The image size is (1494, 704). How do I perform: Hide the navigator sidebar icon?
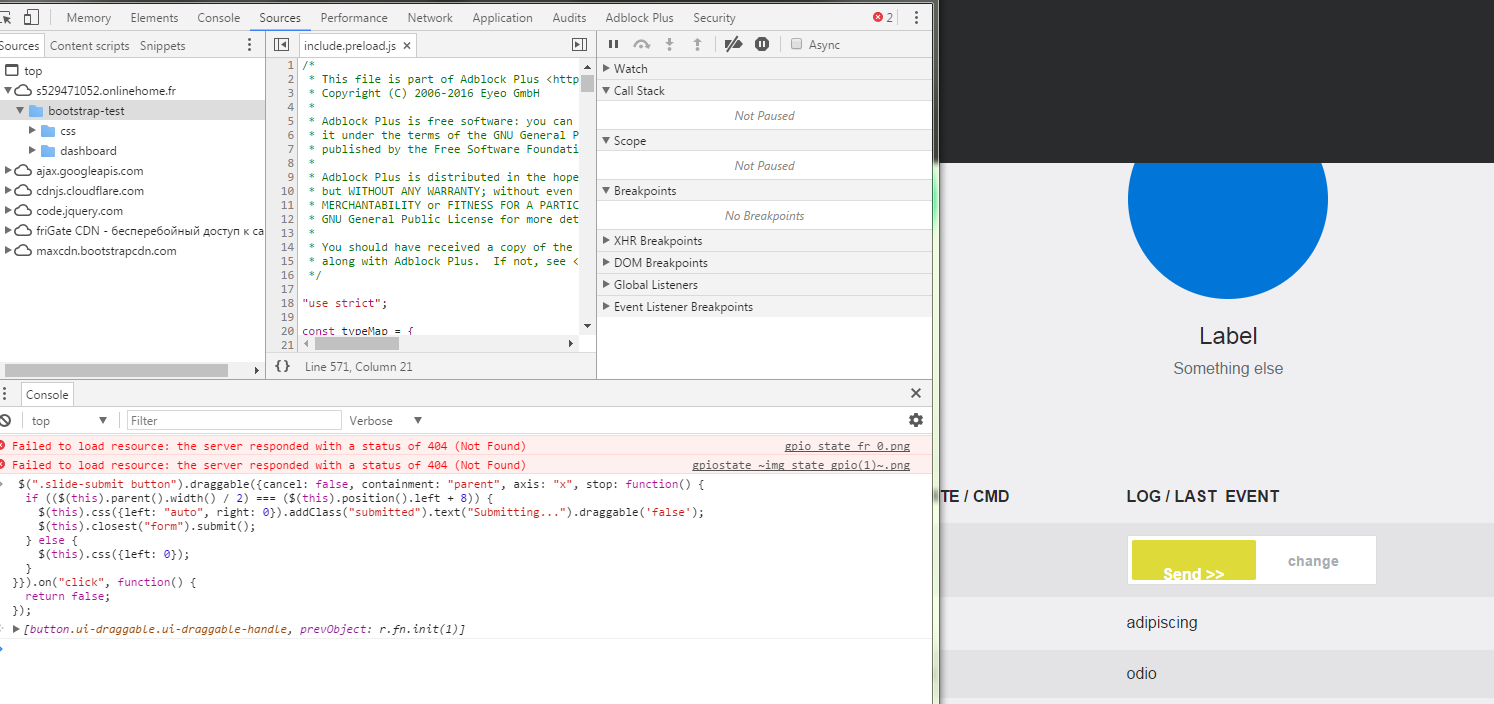tap(281, 45)
